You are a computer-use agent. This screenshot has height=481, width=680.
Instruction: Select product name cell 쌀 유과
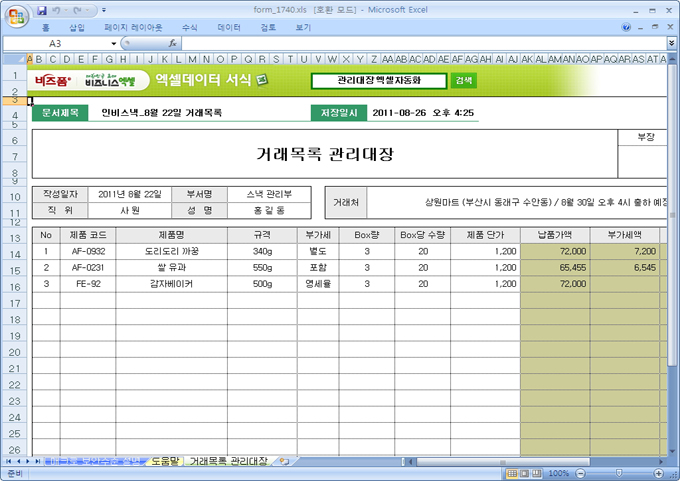point(172,268)
